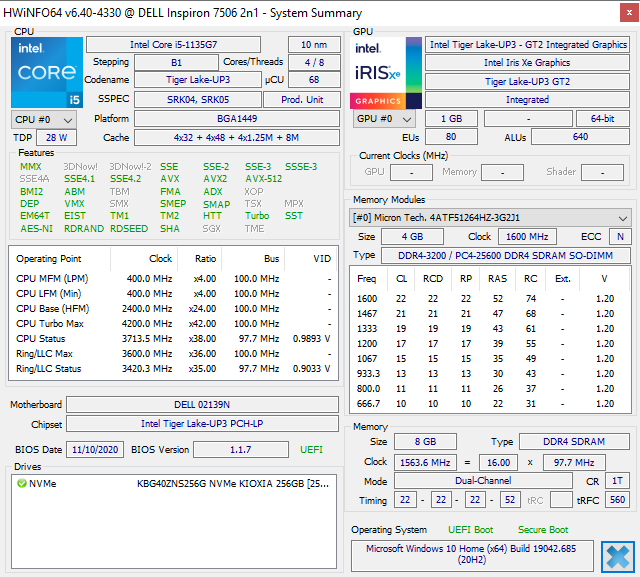Expand the Micron memory module dropdown
This screenshot has width=640, height=577.
[490, 218]
